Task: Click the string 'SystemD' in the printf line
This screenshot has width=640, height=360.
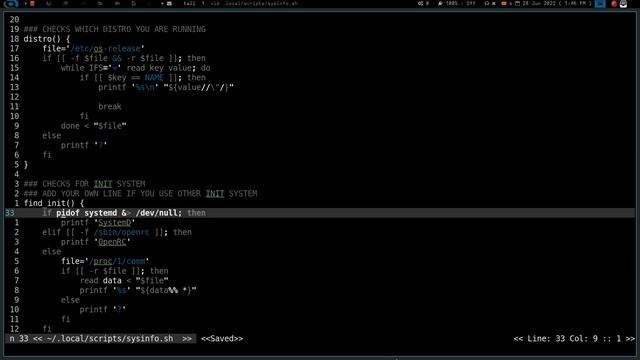Action: pos(115,222)
